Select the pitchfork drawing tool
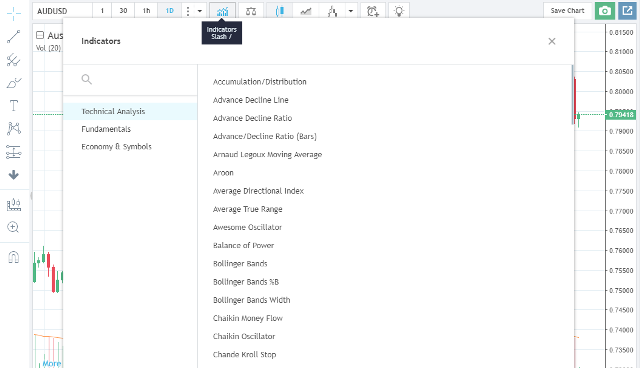 point(13,60)
